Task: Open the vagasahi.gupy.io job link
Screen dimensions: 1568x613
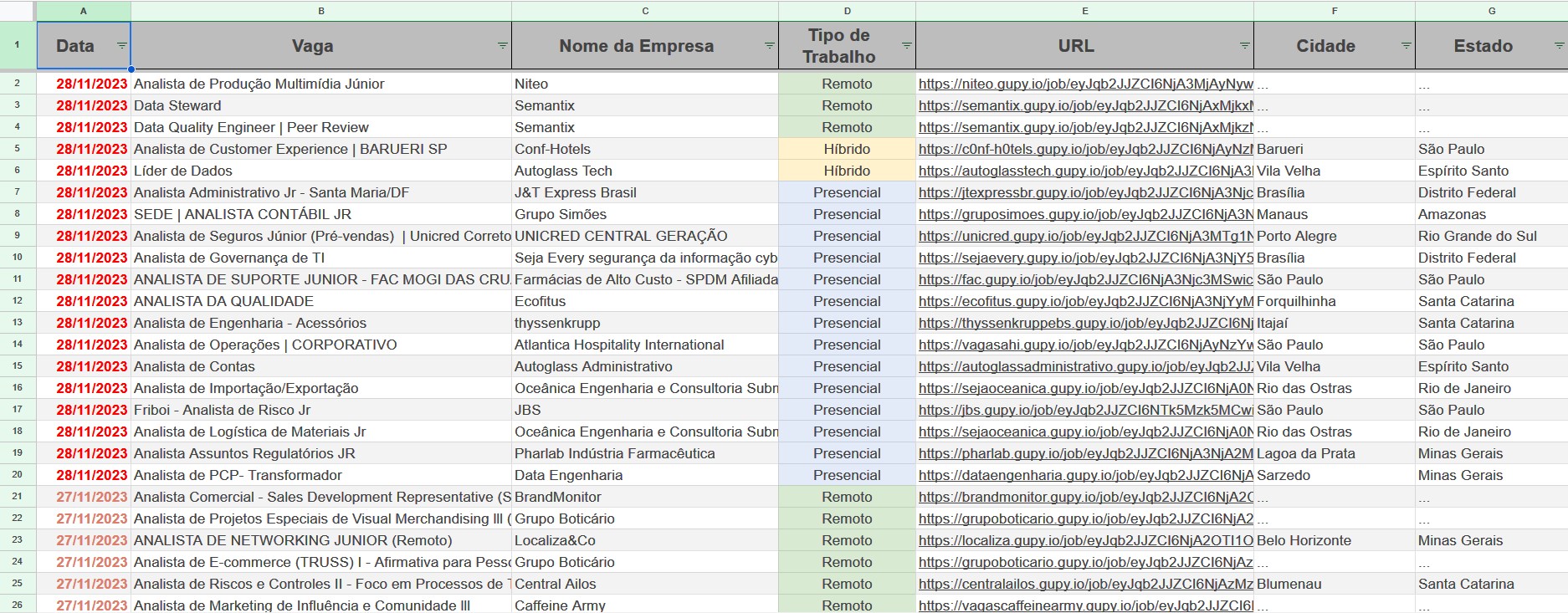Action: [1086, 345]
